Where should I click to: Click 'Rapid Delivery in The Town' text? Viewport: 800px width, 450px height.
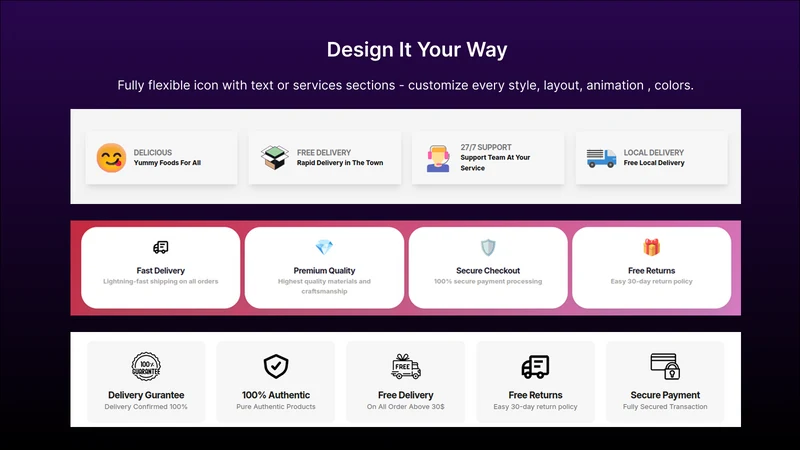pyautogui.click(x=340, y=163)
